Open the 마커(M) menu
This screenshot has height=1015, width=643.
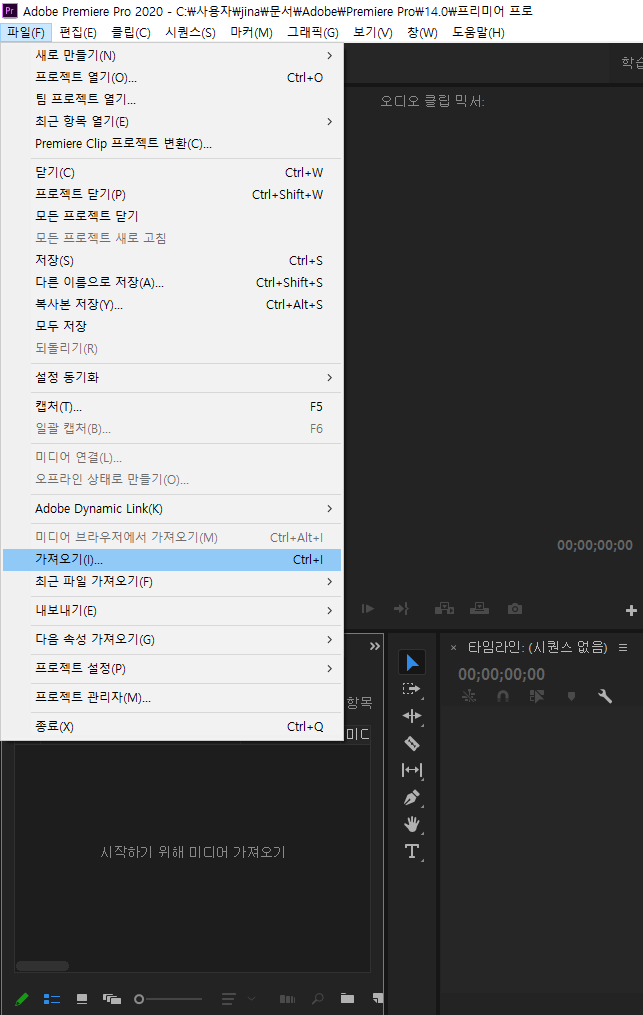tap(251, 32)
